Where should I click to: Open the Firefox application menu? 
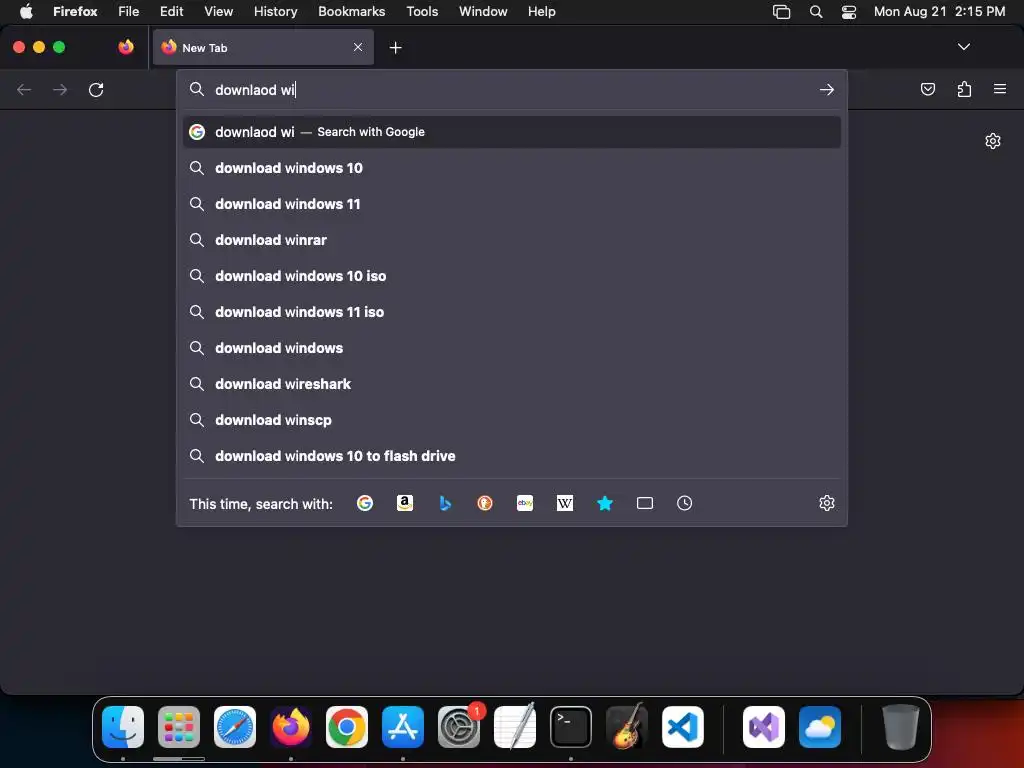75,12
